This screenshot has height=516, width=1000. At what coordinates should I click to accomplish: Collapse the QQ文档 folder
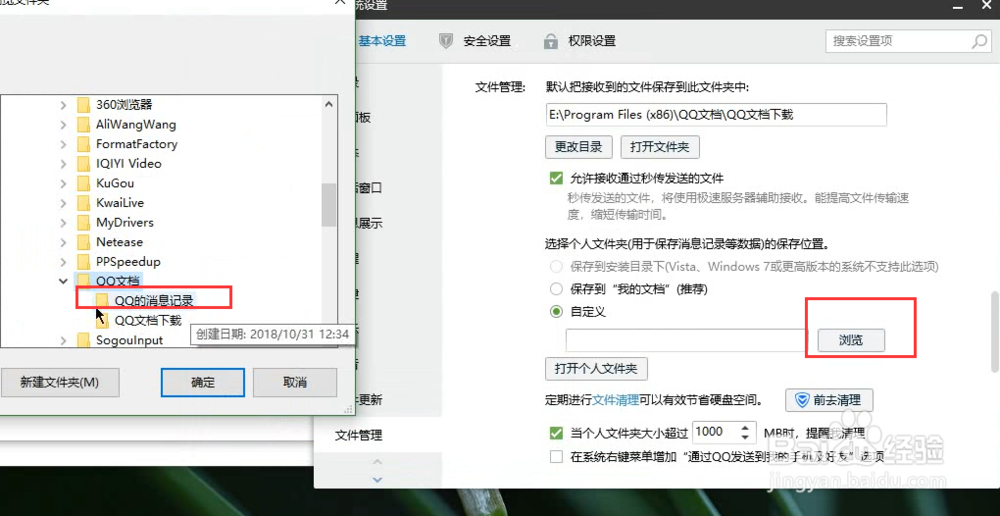coord(63,281)
